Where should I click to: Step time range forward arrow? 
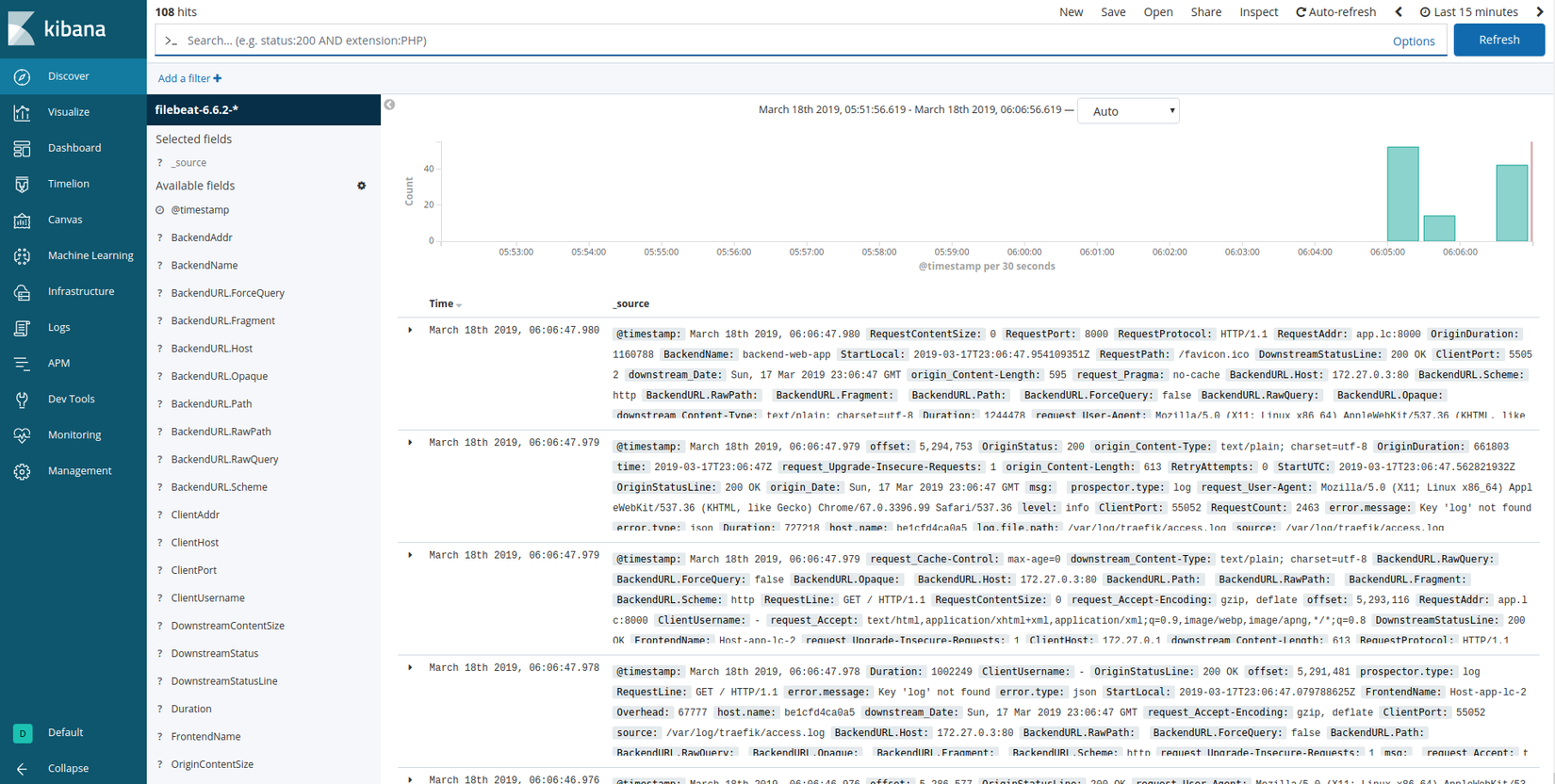click(1540, 12)
